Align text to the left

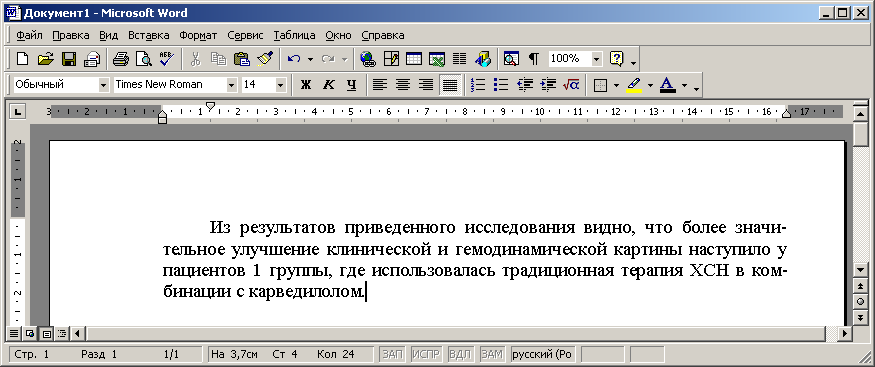(x=380, y=85)
